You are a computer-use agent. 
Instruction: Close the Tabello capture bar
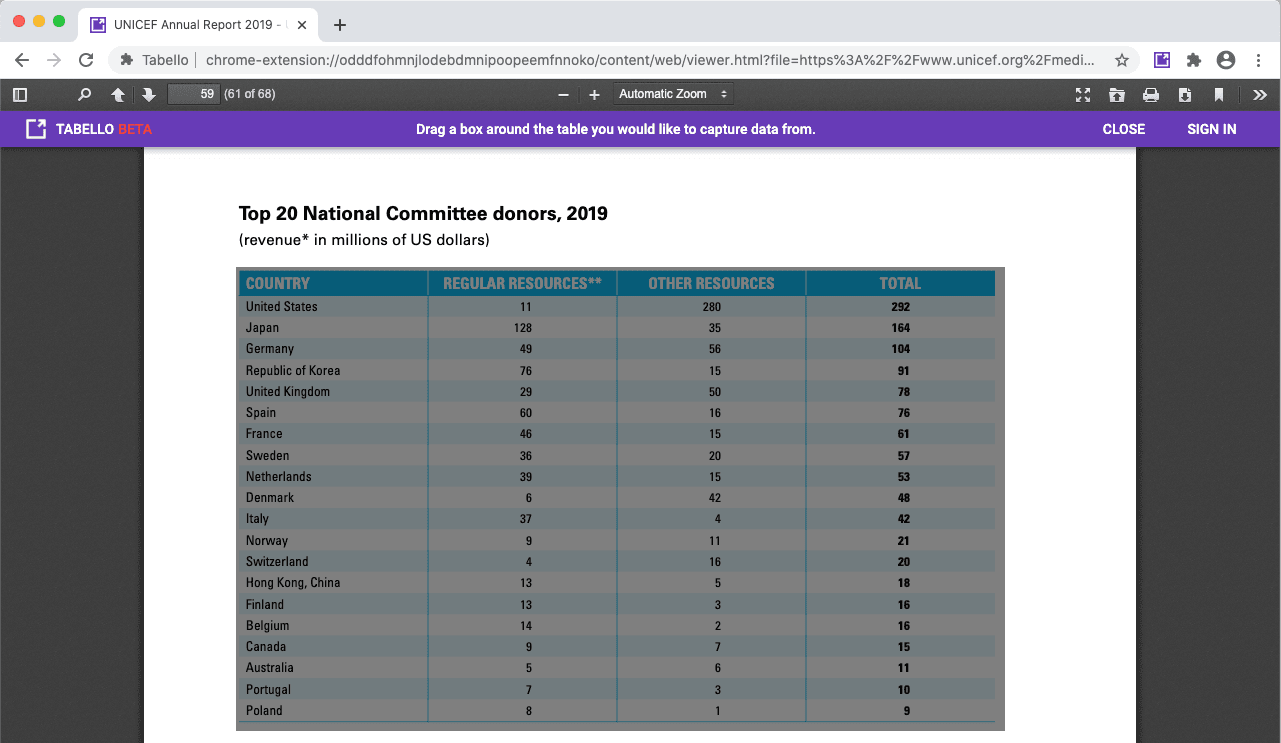pyautogui.click(x=1124, y=129)
